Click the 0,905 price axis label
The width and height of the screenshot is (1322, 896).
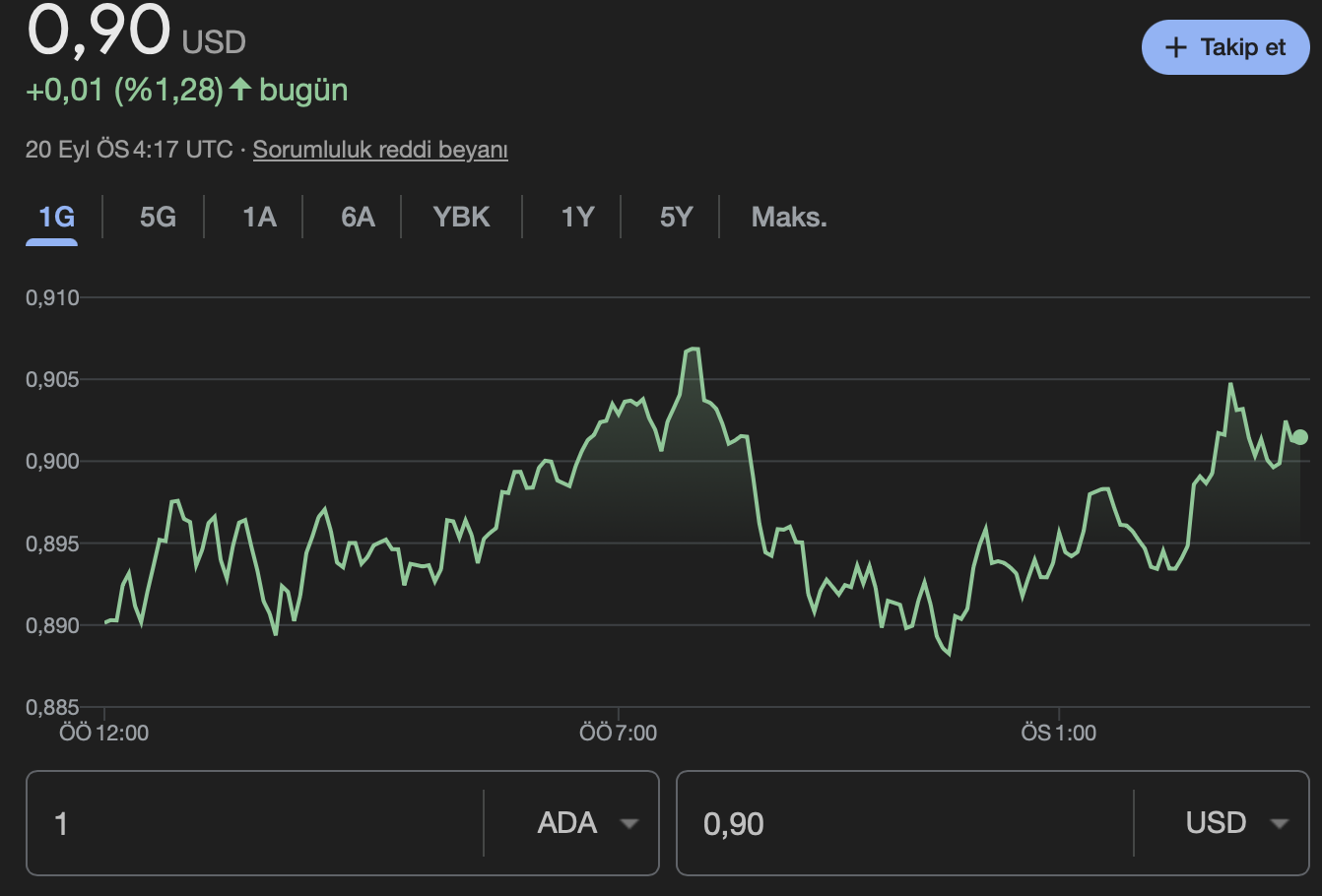coord(52,379)
